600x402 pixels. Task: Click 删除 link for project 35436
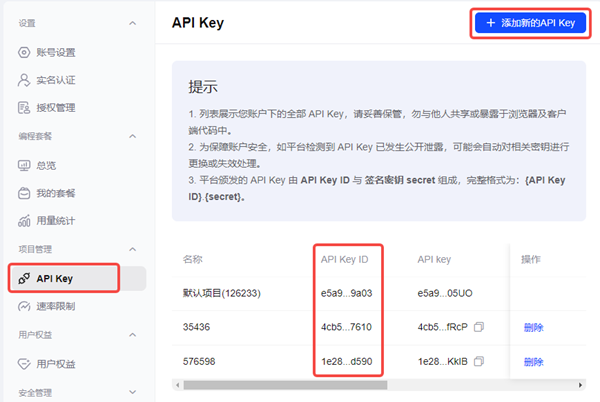533,327
